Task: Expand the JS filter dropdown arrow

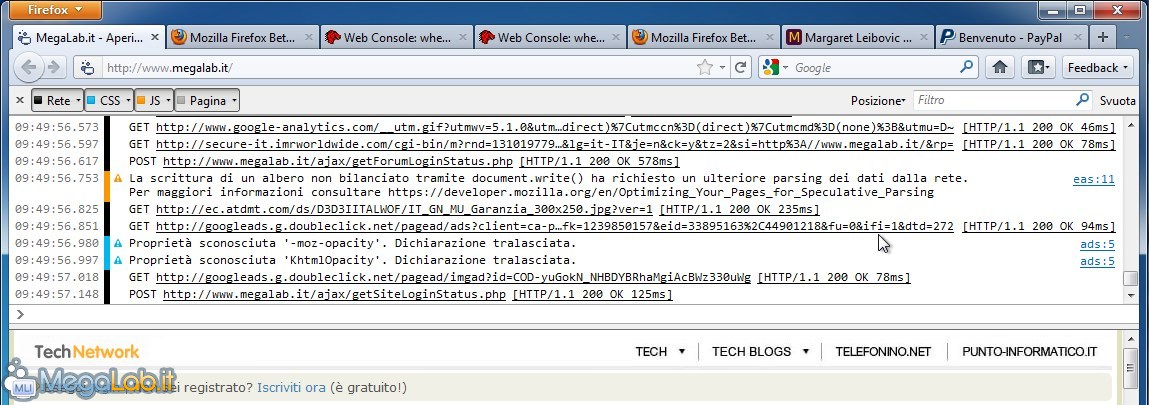Action: click(x=169, y=100)
